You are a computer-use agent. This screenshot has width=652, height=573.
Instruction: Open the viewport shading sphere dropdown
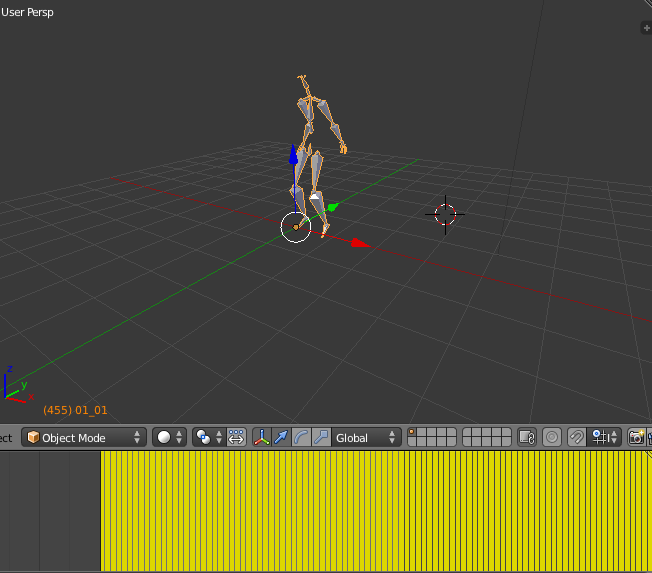(169, 437)
